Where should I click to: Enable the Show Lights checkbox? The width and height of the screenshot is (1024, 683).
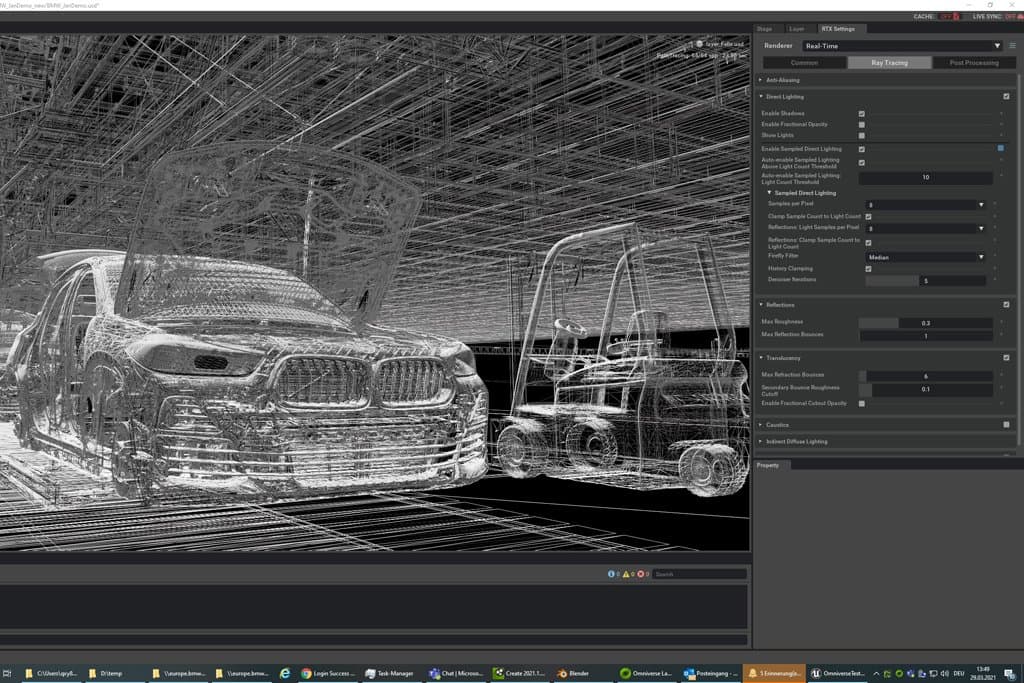coord(861,135)
